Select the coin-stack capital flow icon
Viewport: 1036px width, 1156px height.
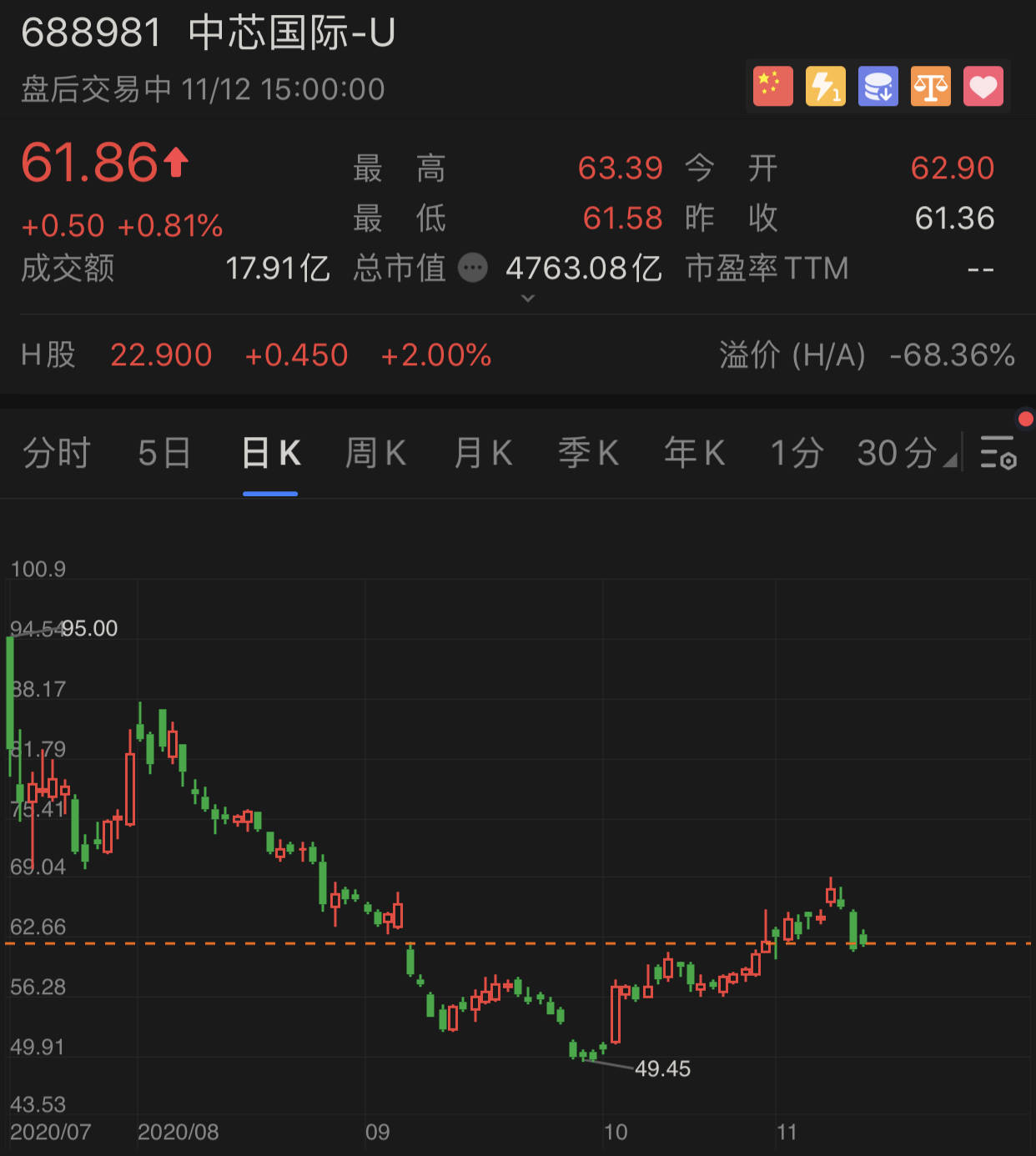click(878, 86)
